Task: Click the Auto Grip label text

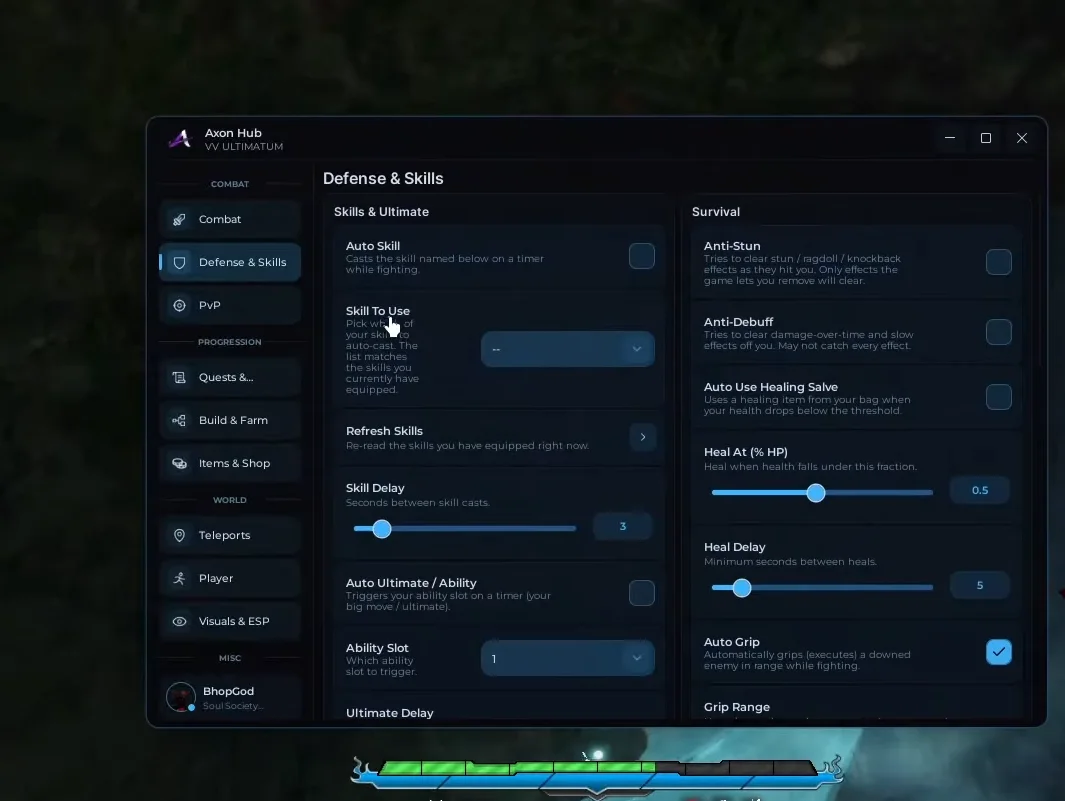Action: click(732, 642)
